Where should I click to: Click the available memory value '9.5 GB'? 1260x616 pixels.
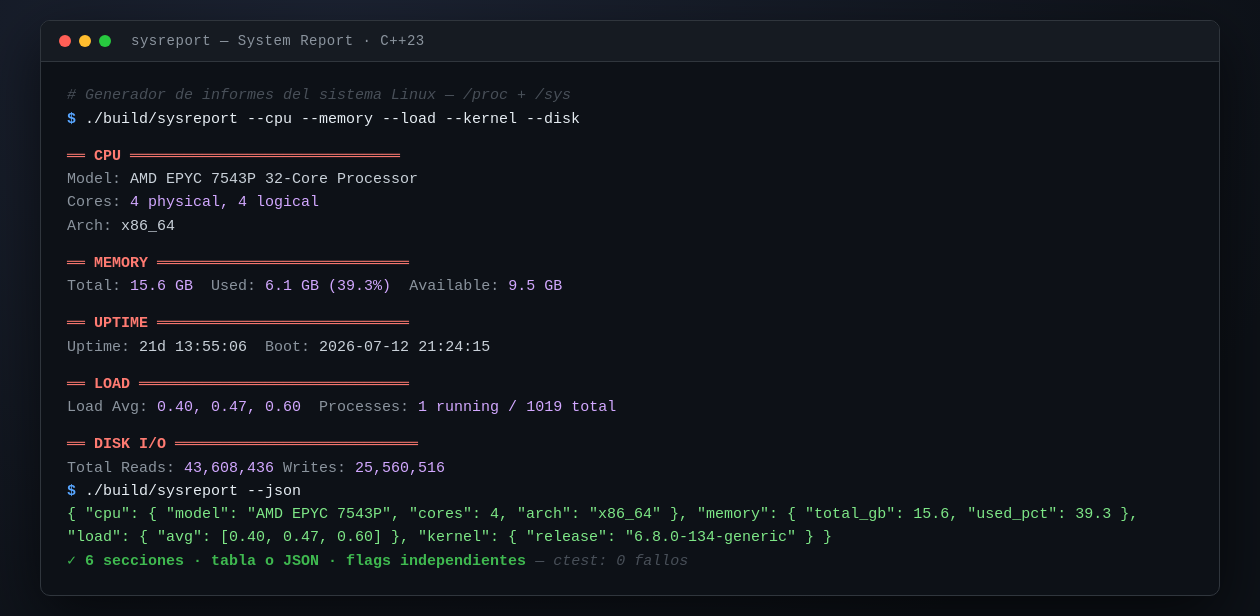[535, 286]
